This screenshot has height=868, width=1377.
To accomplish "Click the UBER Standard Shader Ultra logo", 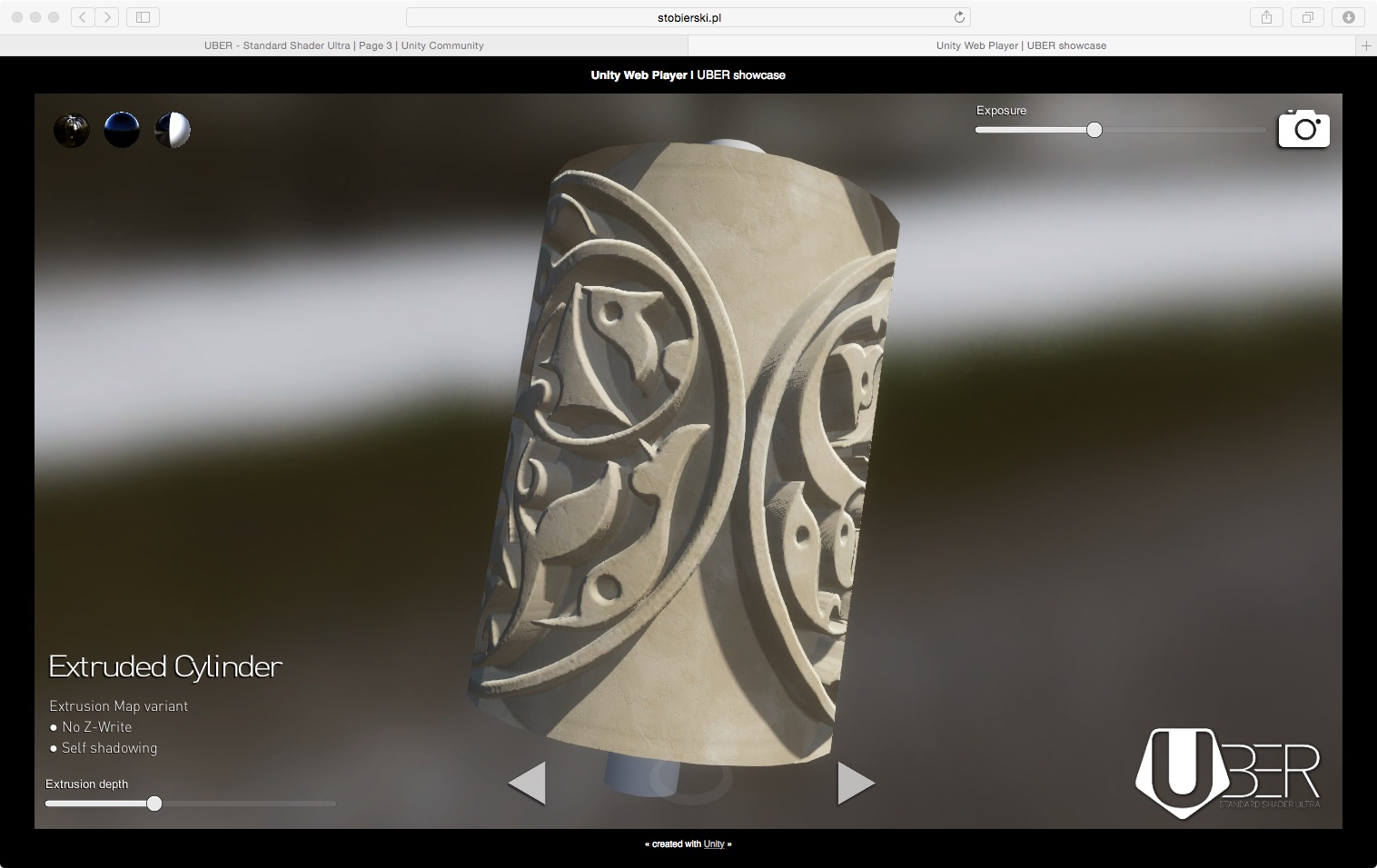I will point(1228,773).
